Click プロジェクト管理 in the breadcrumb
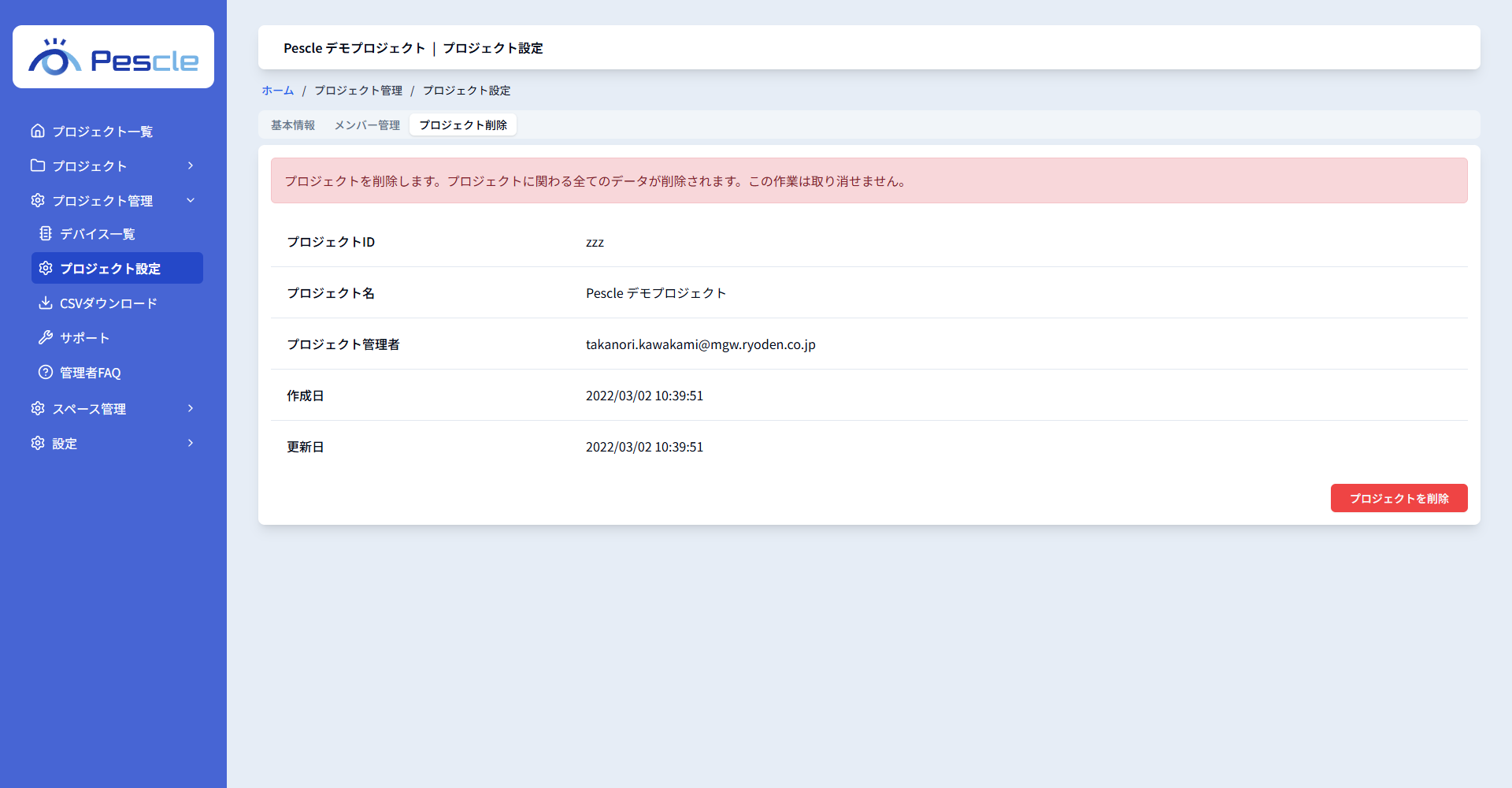 tap(358, 91)
